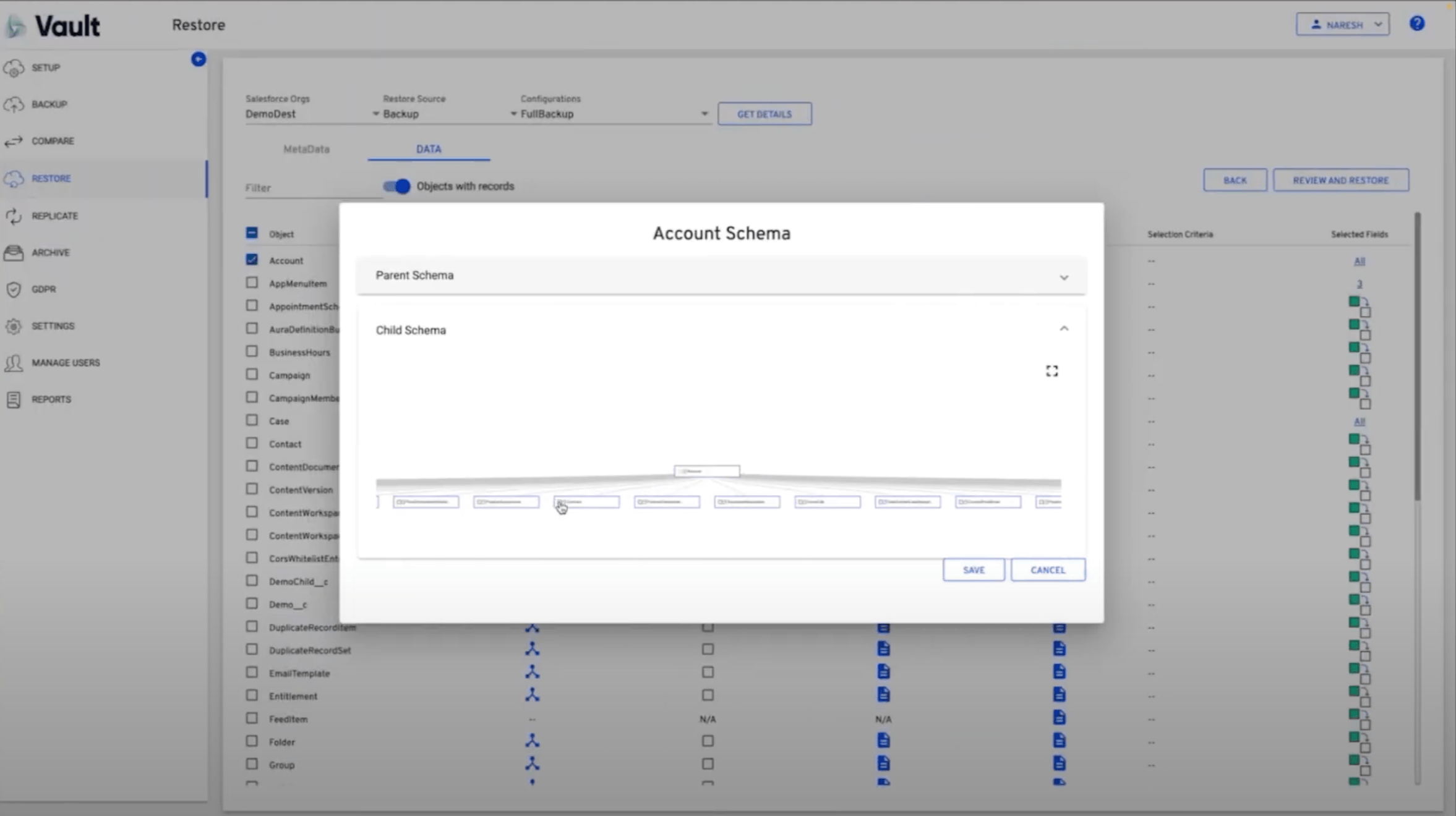Open the GDPR section
This screenshot has height=816, width=1456.
(x=43, y=289)
